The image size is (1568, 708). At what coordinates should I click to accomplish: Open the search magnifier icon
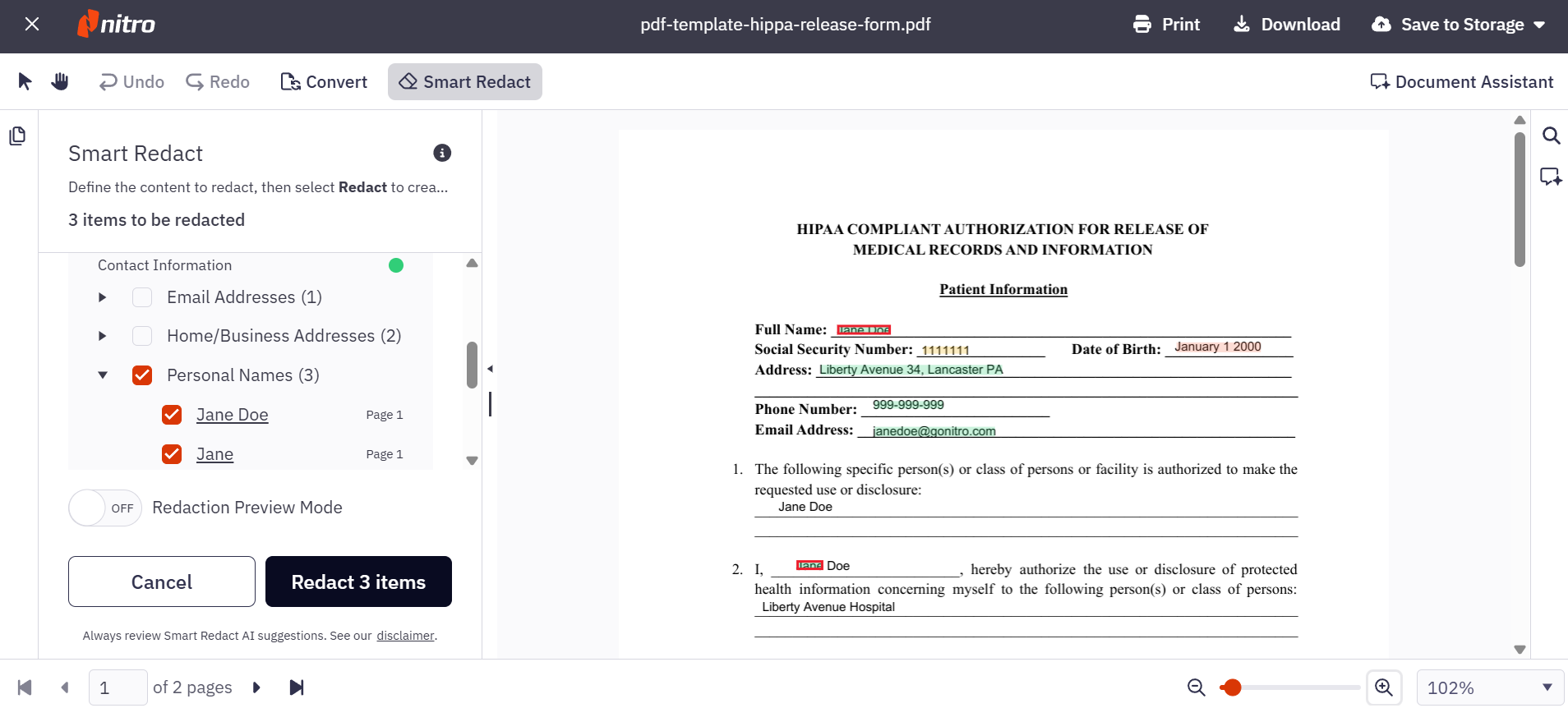click(x=1551, y=136)
